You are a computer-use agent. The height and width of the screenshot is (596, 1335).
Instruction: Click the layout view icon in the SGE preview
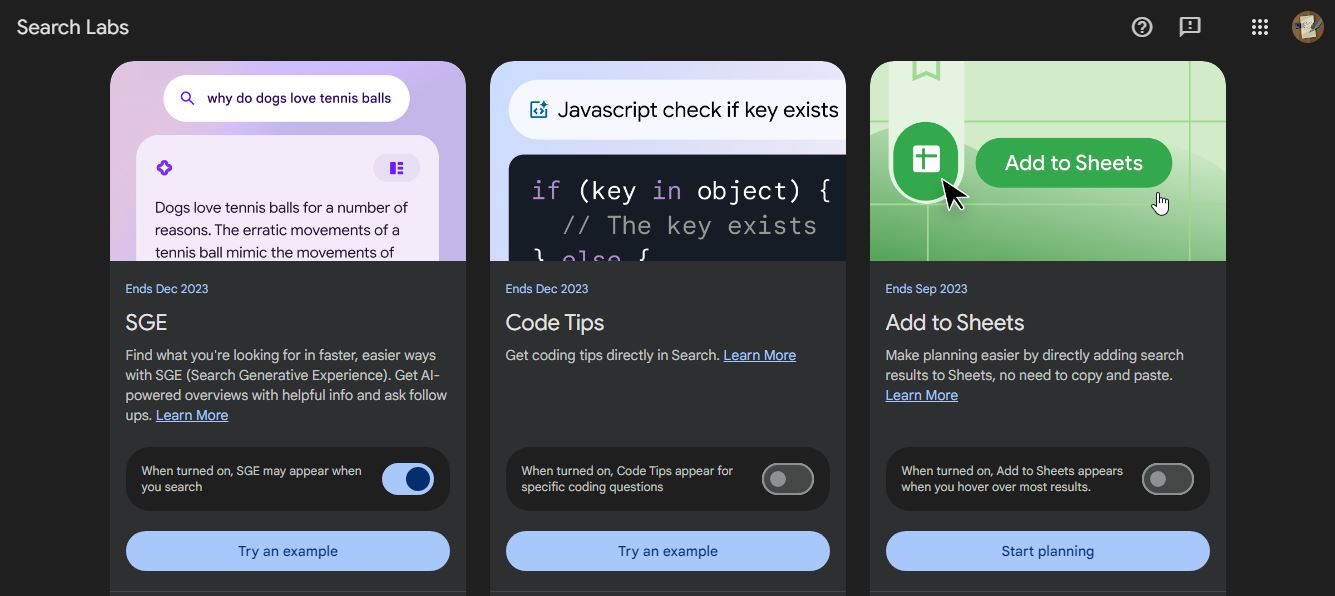pos(397,168)
